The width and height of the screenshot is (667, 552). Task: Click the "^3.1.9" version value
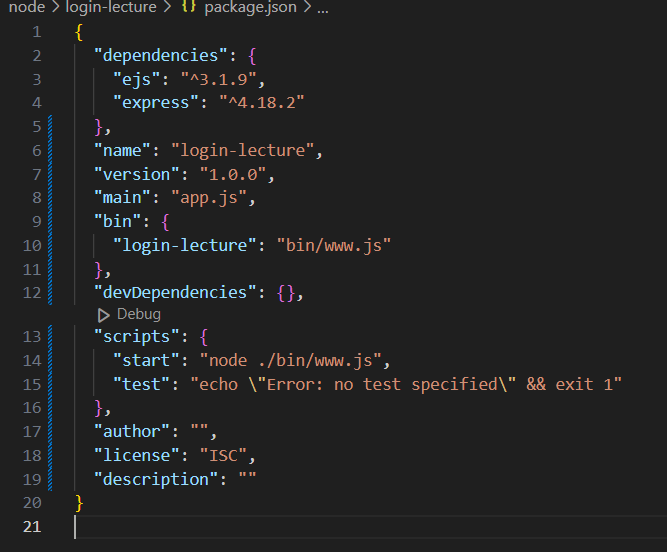tap(219, 79)
